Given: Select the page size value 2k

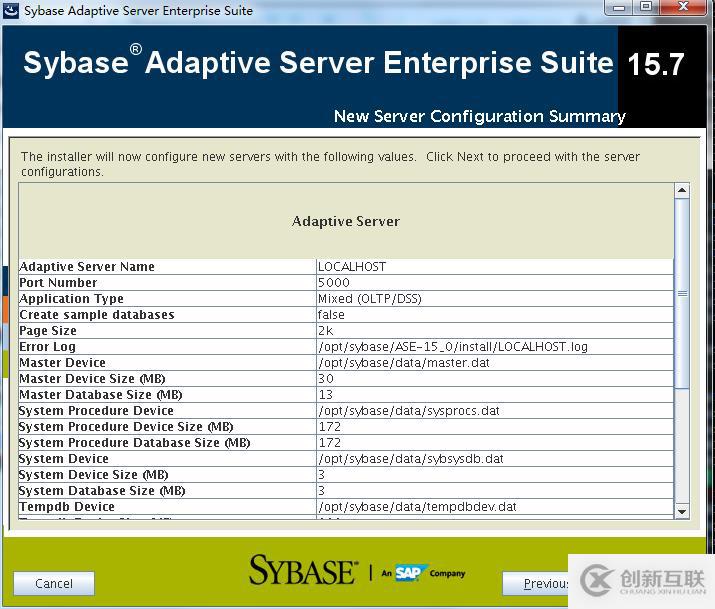Looking at the screenshot, I should [326, 330].
